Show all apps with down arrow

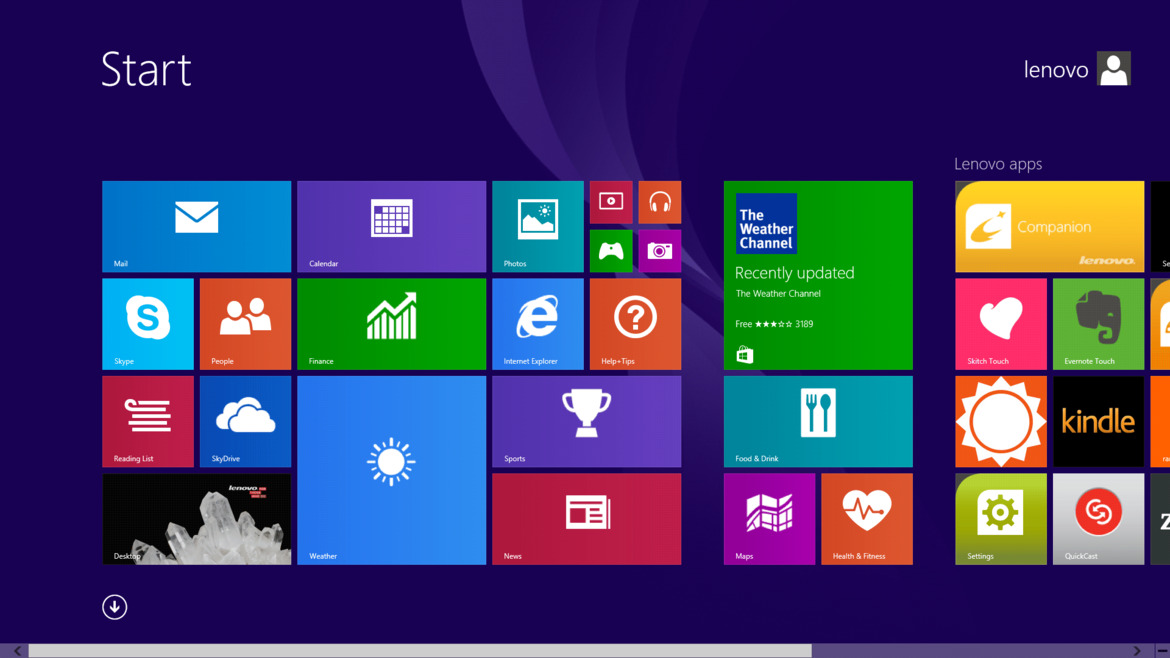tap(114, 607)
